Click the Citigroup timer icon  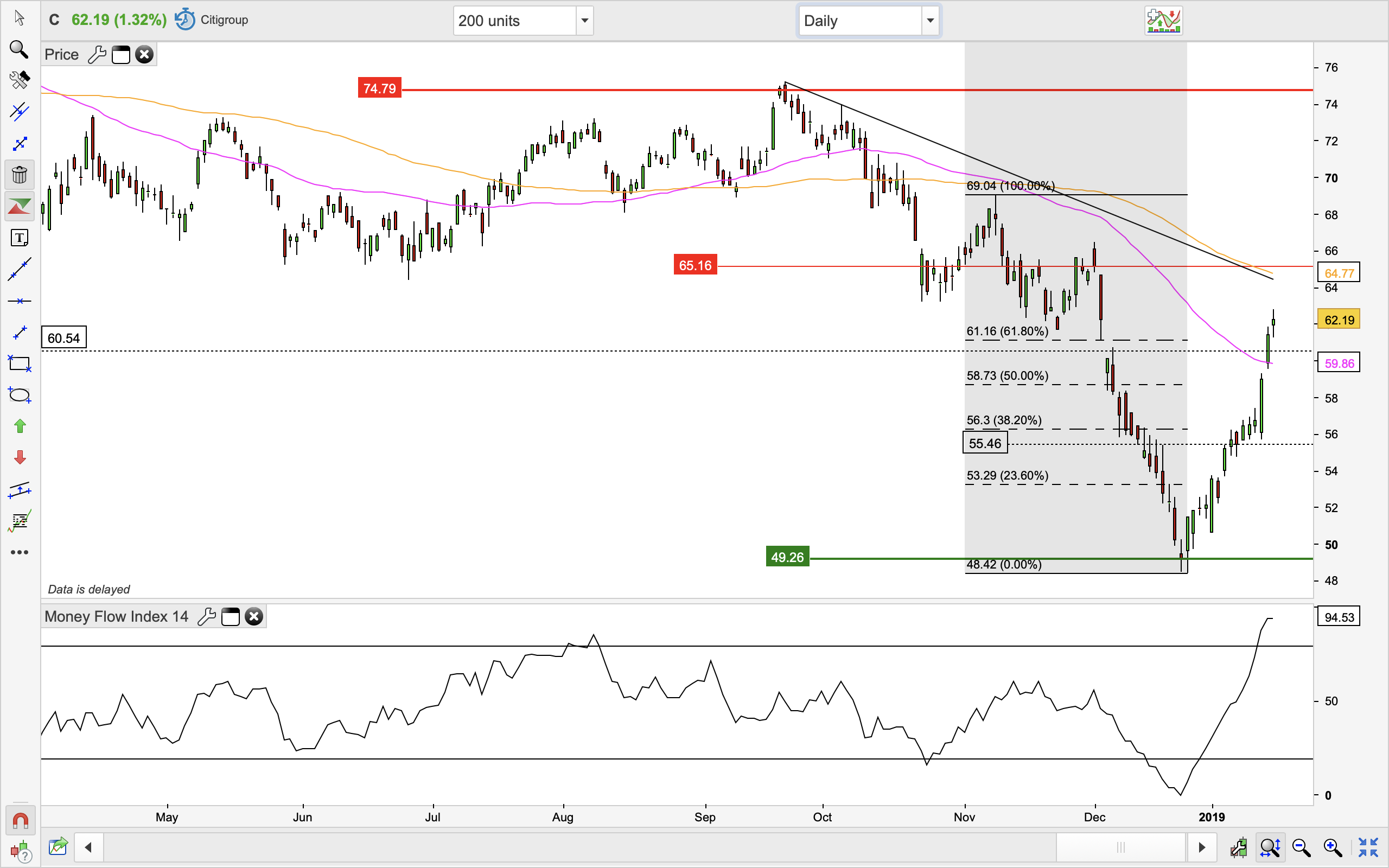coord(185,20)
